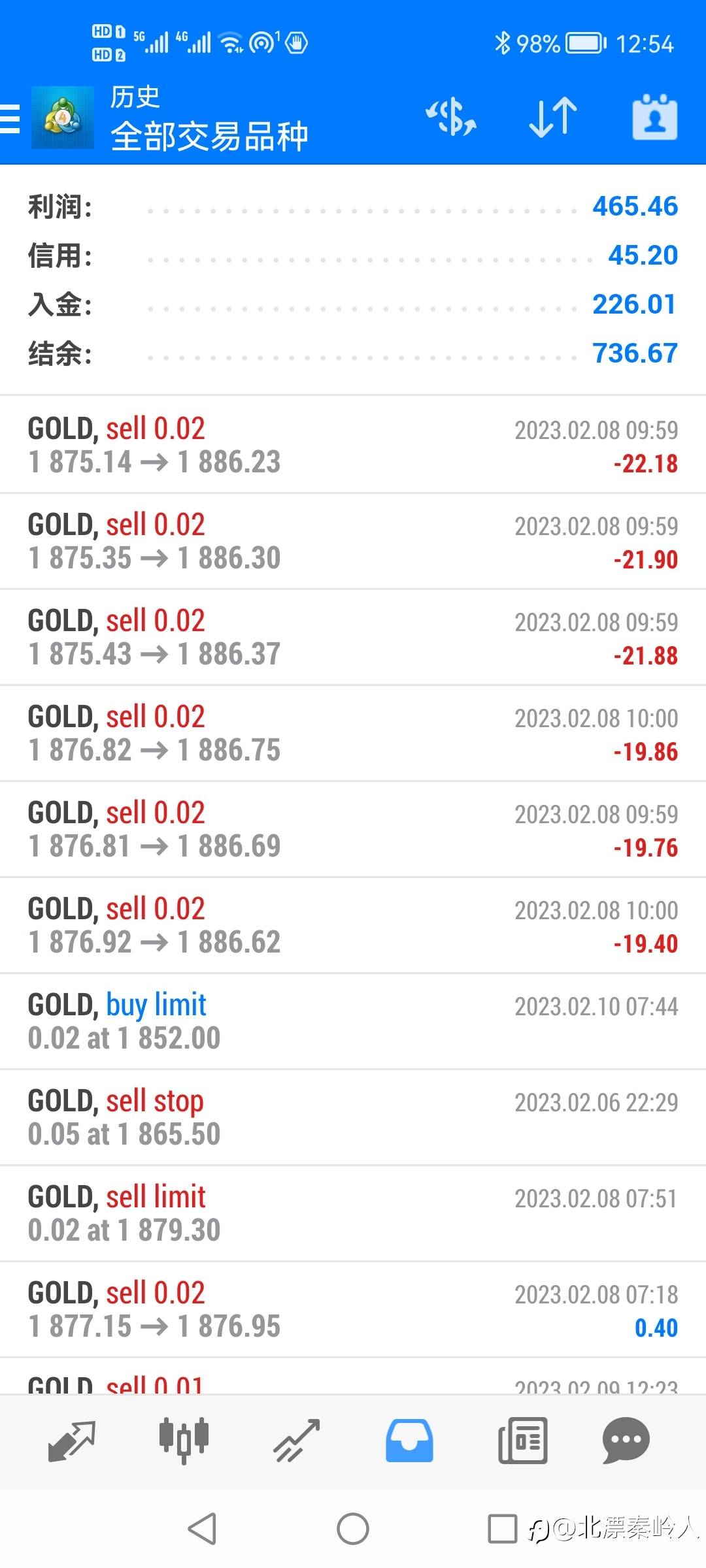The height and width of the screenshot is (1568, 706).
Task: Open the GOLD sell trade losing -22.18
Action: coord(353,445)
